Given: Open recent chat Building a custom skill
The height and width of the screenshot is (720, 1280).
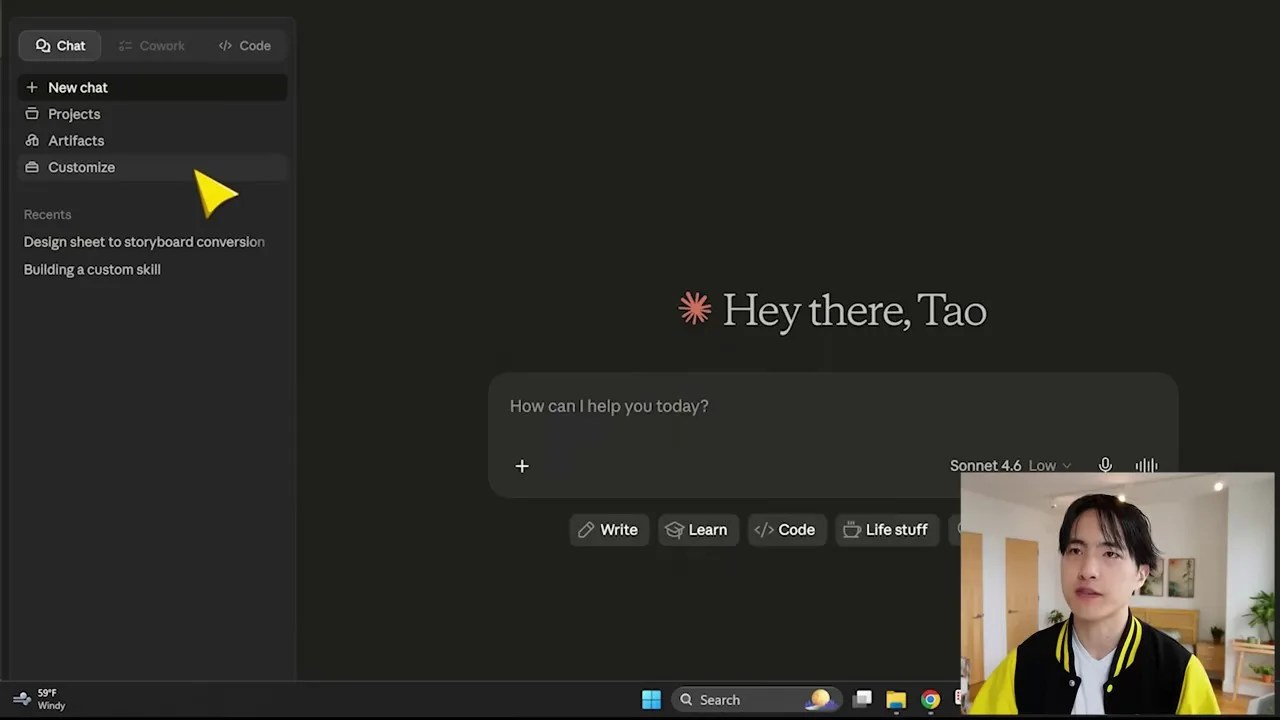Looking at the screenshot, I should (92, 269).
